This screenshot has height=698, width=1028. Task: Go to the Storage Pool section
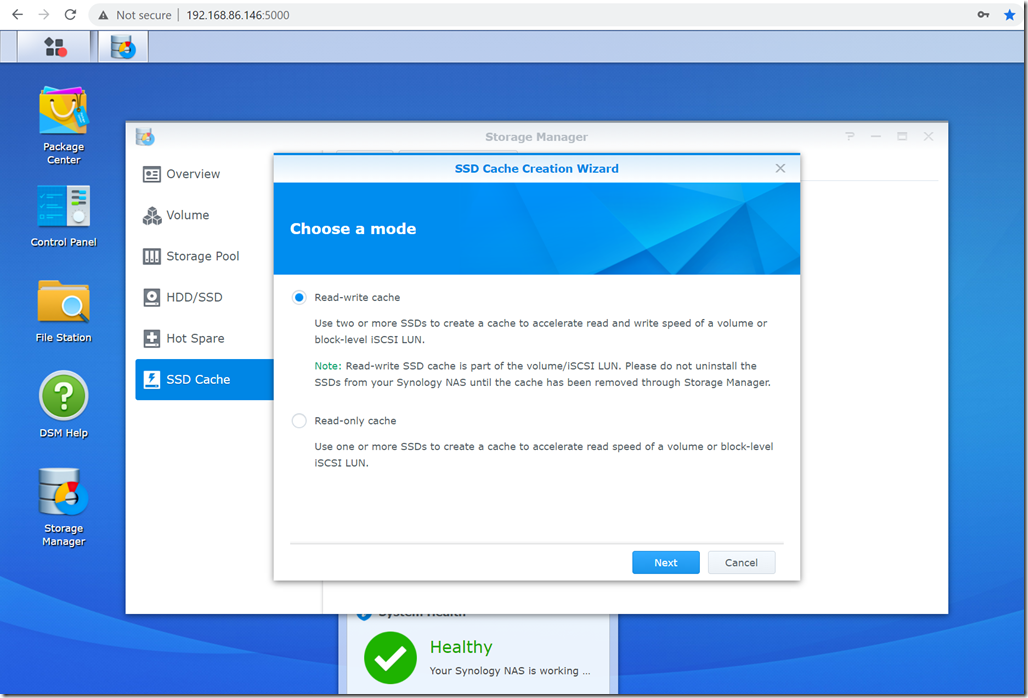coord(205,256)
